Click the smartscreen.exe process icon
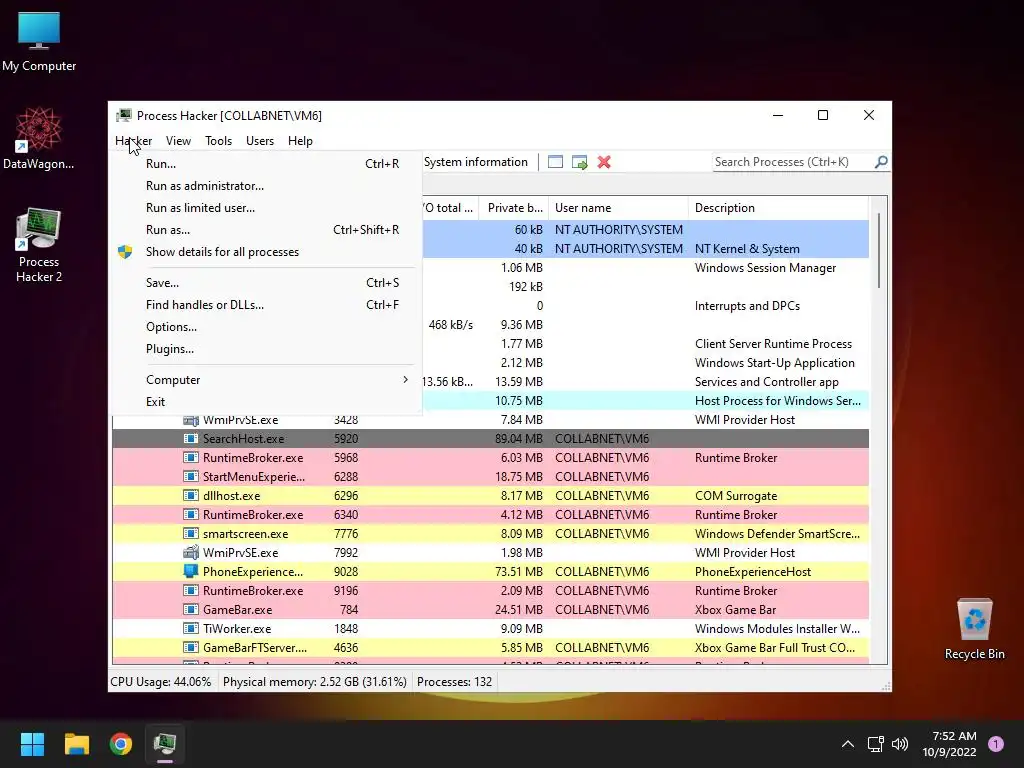Screen dimensions: 1024x768 (191, 534)
